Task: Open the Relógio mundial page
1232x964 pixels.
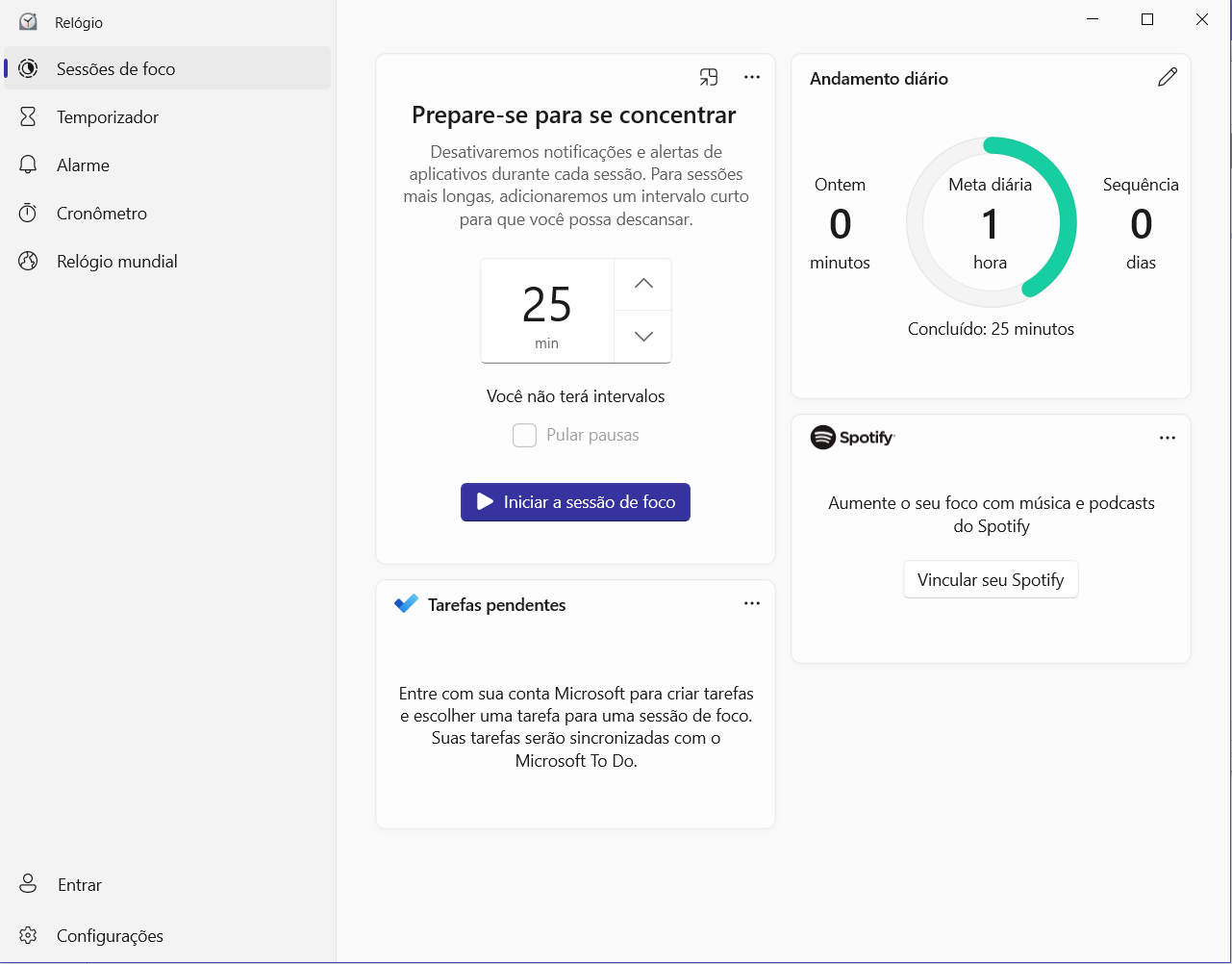Action: (167, 261)
